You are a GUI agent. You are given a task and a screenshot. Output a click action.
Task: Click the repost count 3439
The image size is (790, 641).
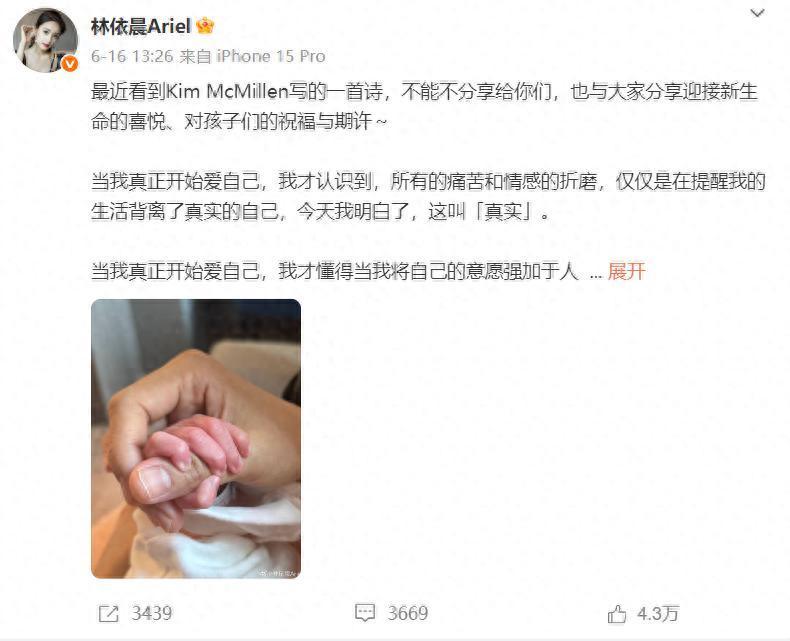click(152, 613)
